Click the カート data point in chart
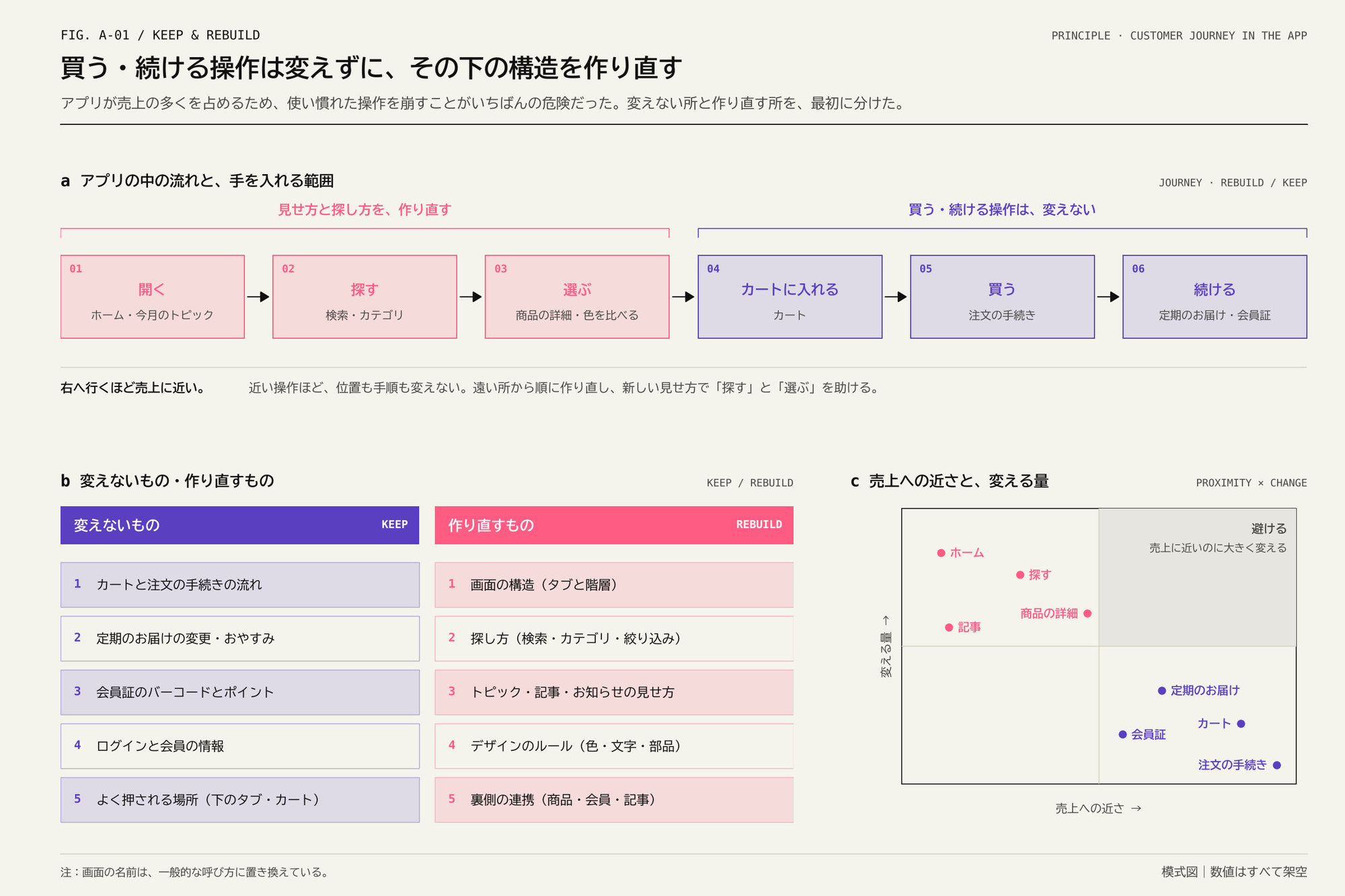The image size is (1345, 896). pos(1241,724)
